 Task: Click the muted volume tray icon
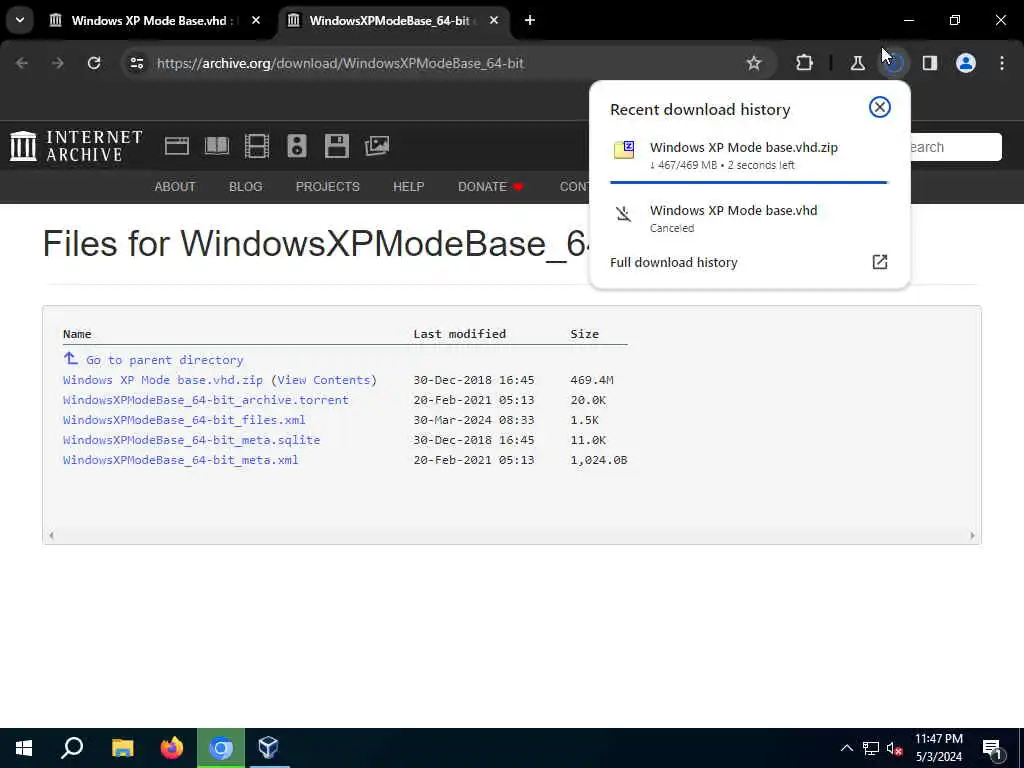pos(895,748)
